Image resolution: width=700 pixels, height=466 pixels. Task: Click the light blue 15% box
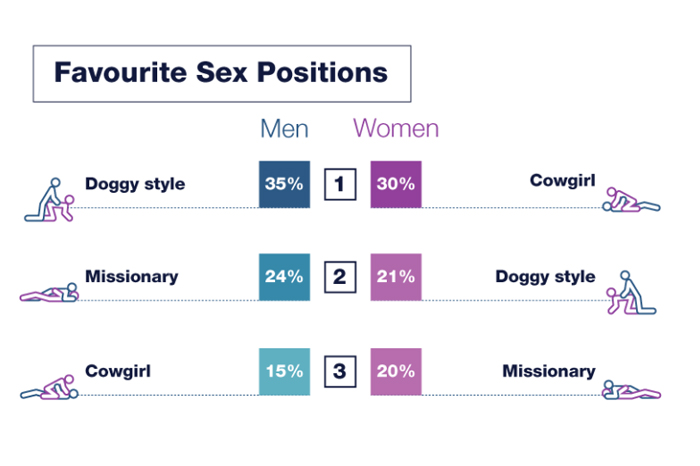[x=284, y=371]
